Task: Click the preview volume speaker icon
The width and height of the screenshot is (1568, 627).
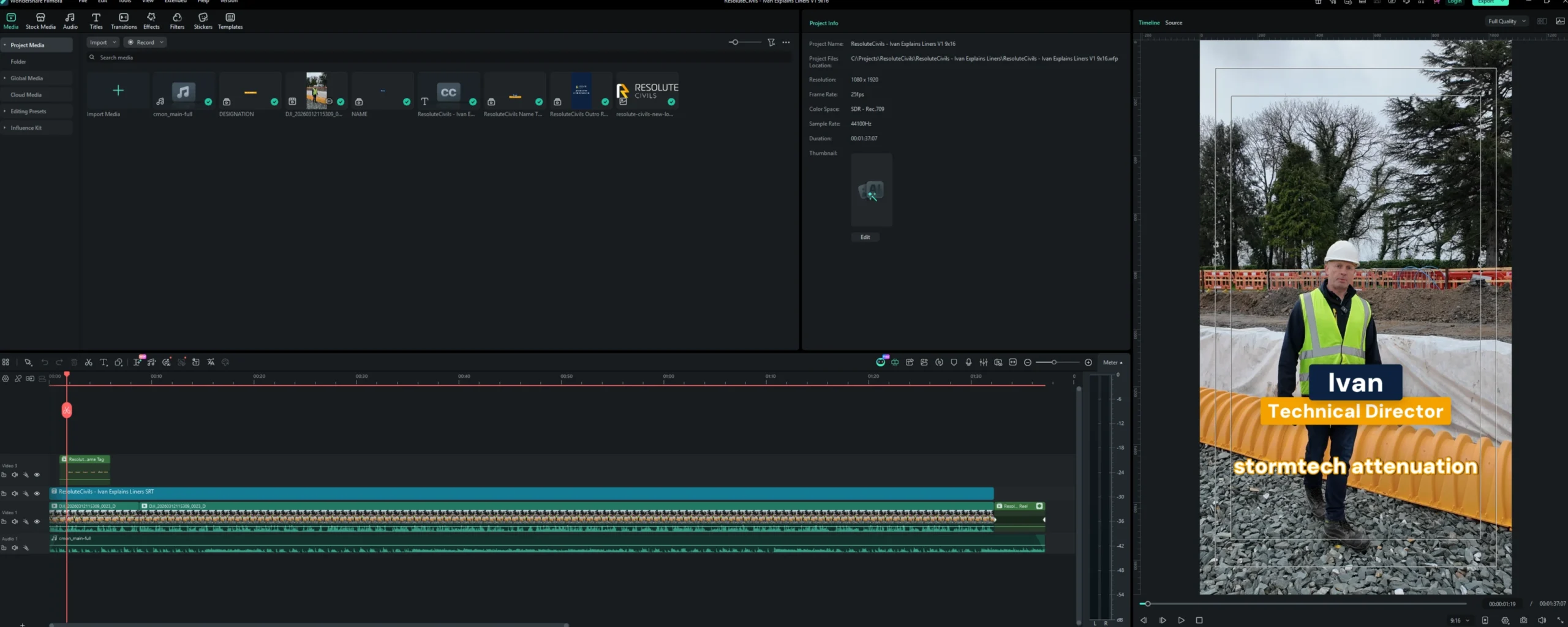Action: pyautogui.click(x=1542, y=620)
